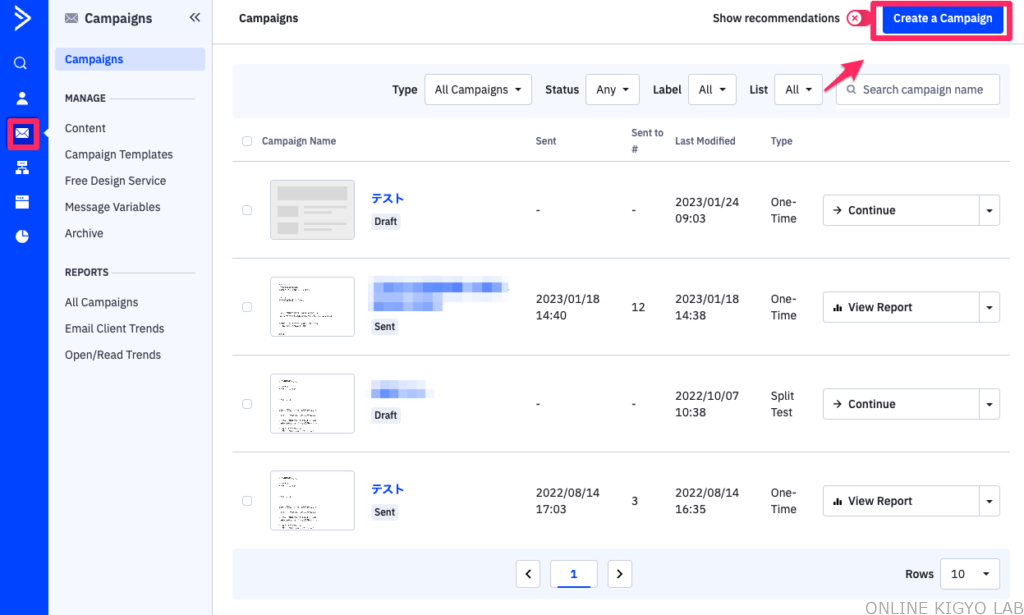Select Email Client Trends under Reports

114,329
